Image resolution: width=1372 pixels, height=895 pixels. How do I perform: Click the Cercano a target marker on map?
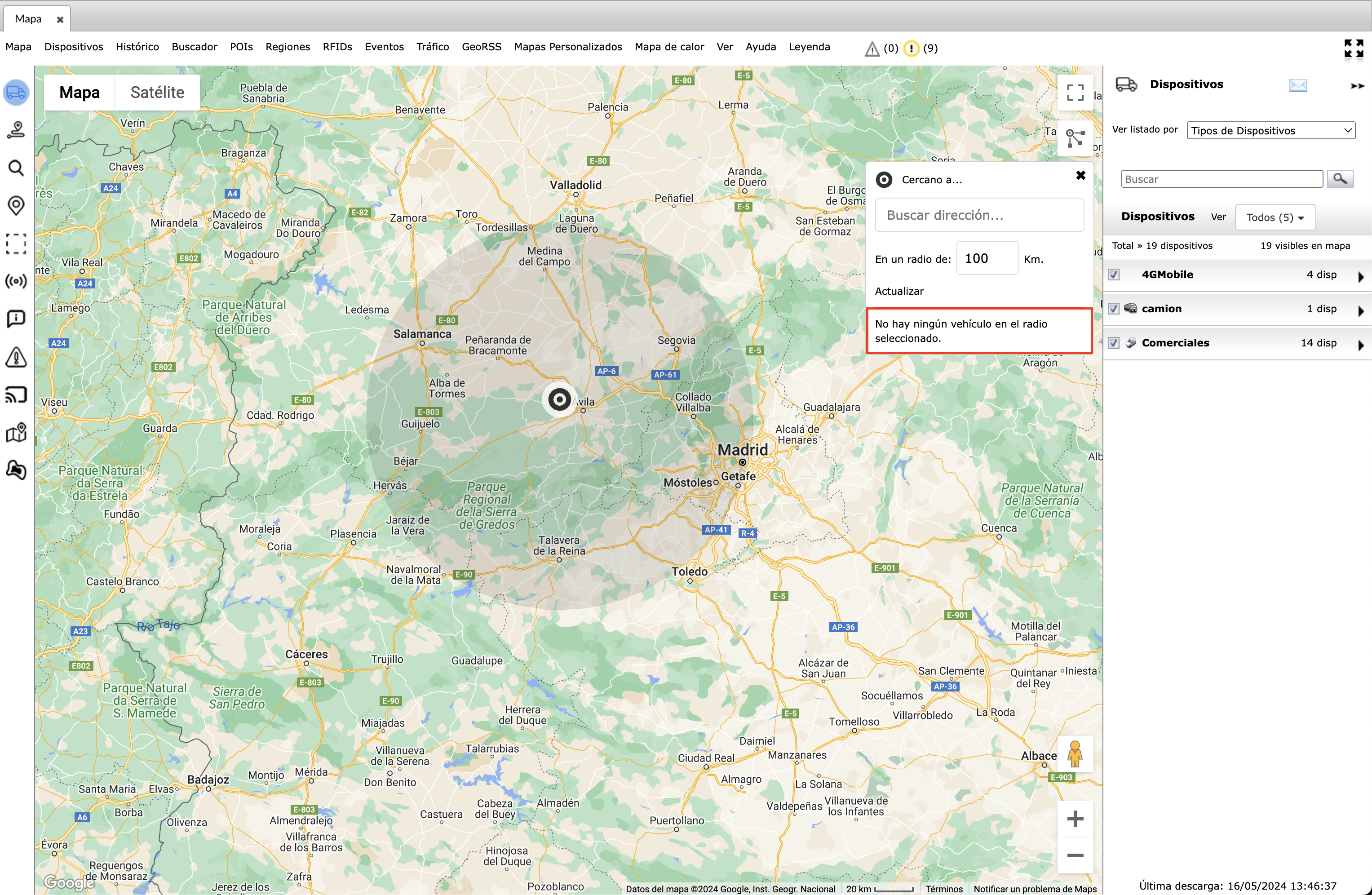[559, 399]
